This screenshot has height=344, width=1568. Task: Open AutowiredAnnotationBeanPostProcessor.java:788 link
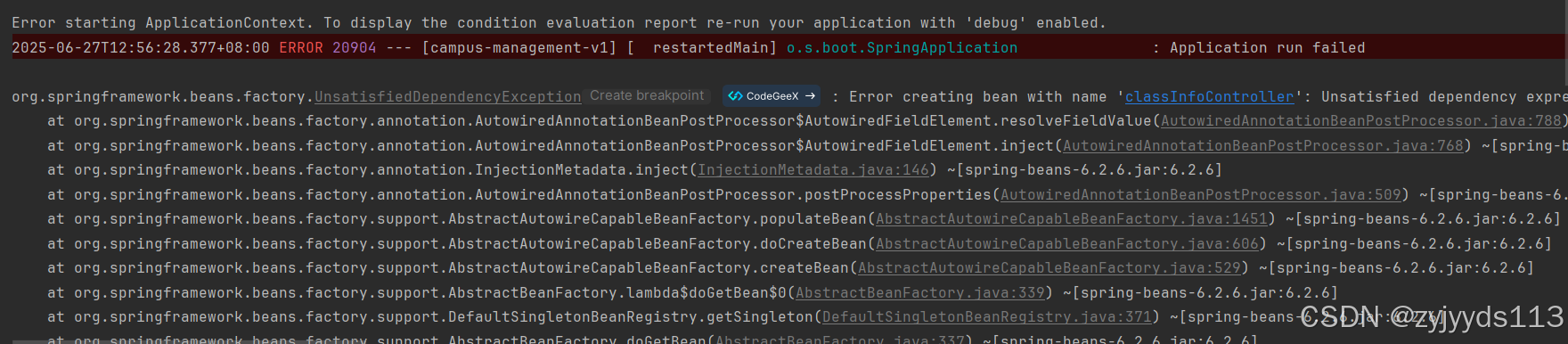1360,121
